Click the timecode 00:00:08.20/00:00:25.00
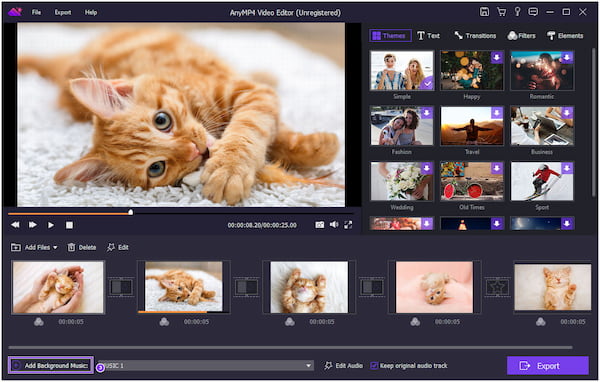600x382 pixels. click(262, 225)
